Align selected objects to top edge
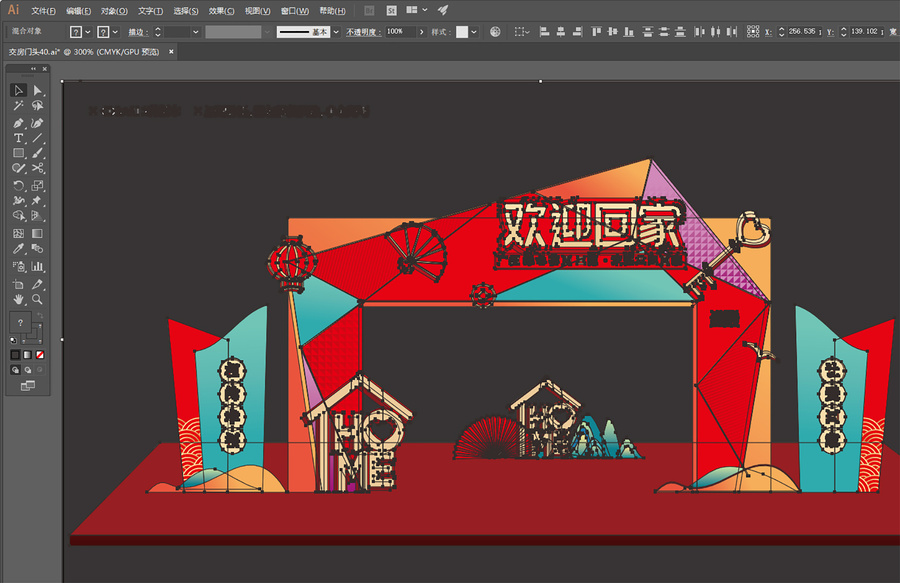The image size is (900, 583). 596,32
